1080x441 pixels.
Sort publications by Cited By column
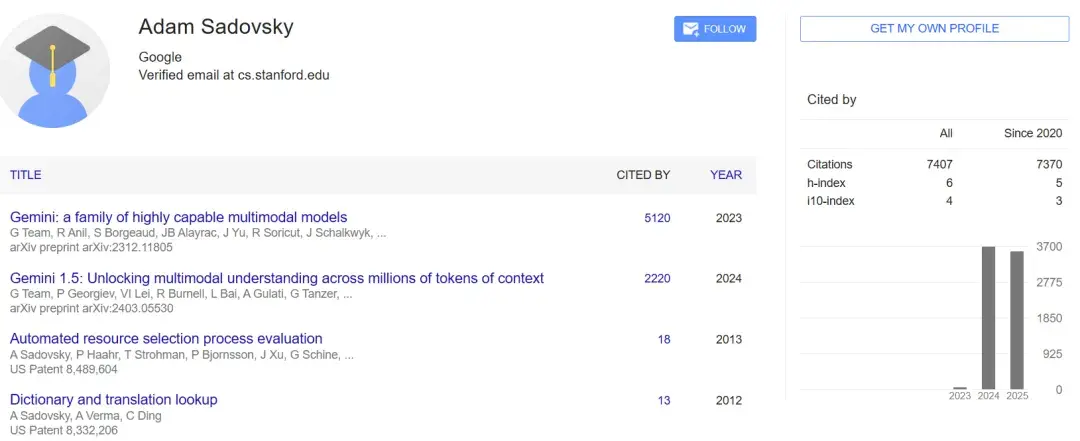(x=643, y=175)
